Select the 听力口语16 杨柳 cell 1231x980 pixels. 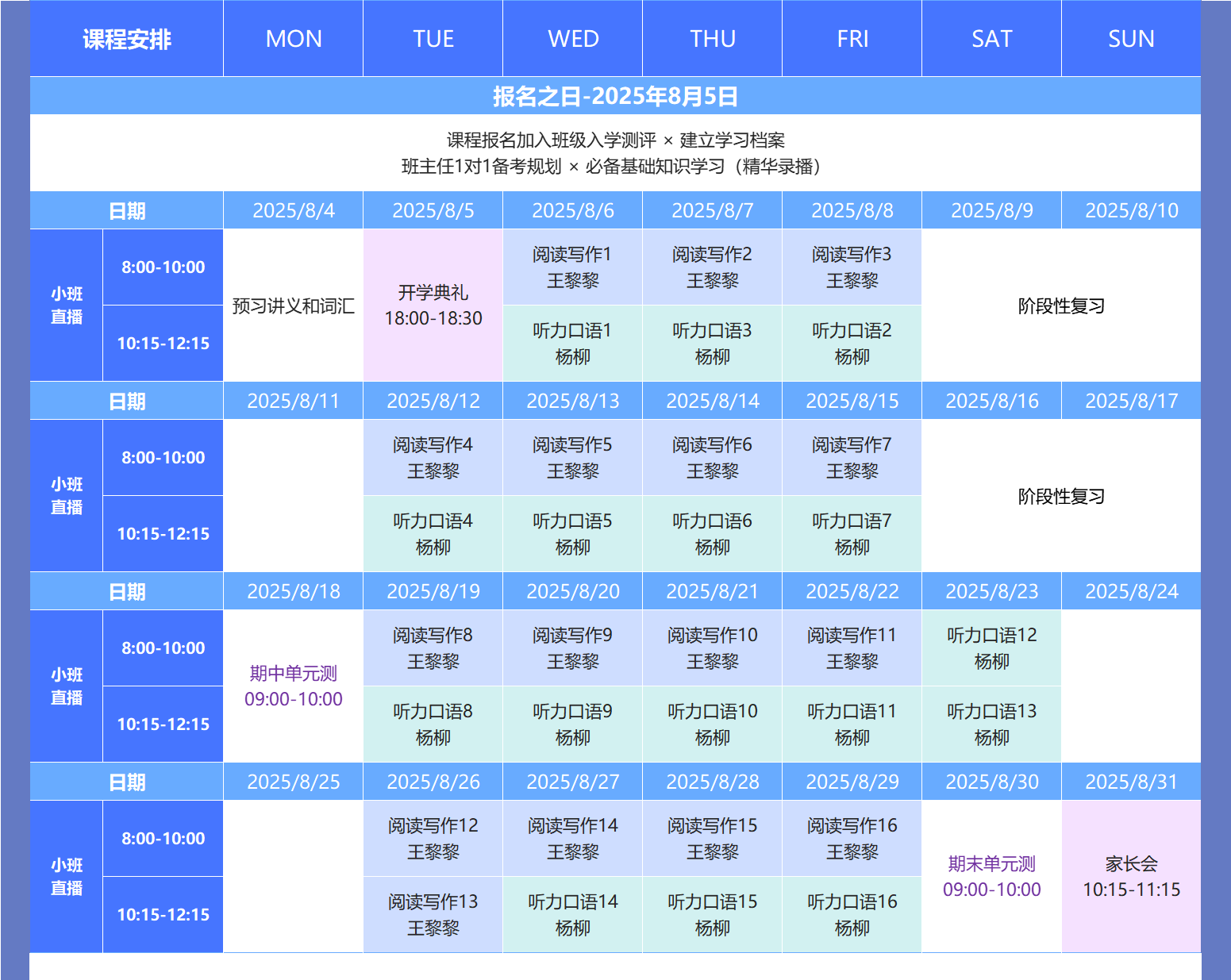pos(852,915)
